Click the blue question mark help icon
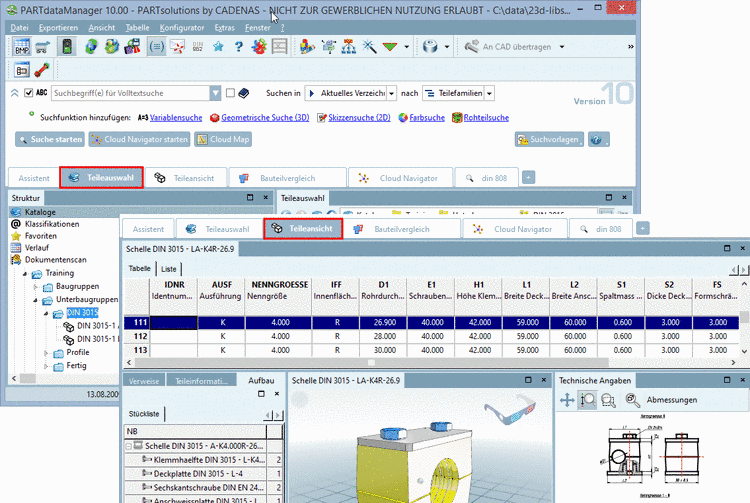Screen dimensions: 750x503 coord(239,47)
